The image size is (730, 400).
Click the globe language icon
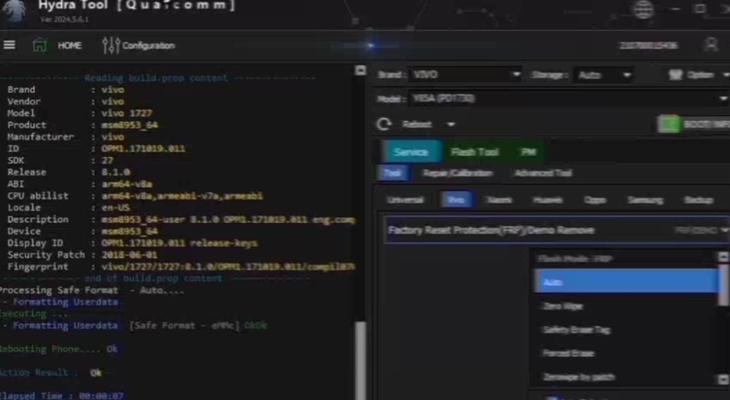643,9
